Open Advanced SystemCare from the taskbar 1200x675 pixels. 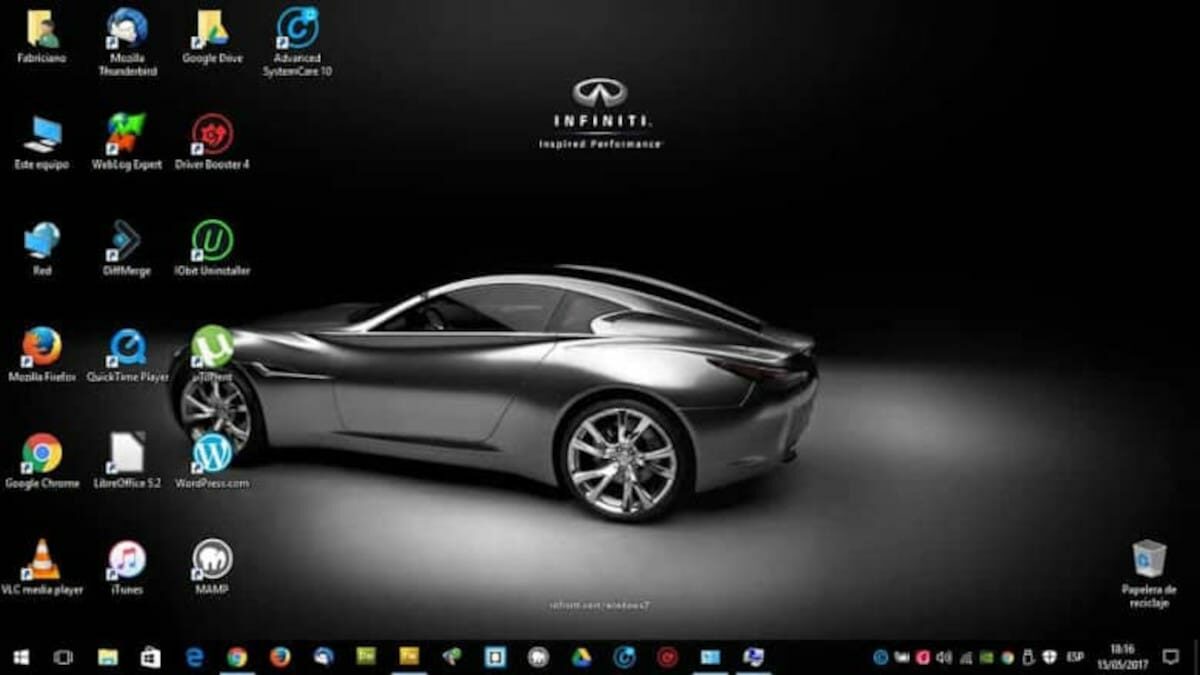click(625, 657)
